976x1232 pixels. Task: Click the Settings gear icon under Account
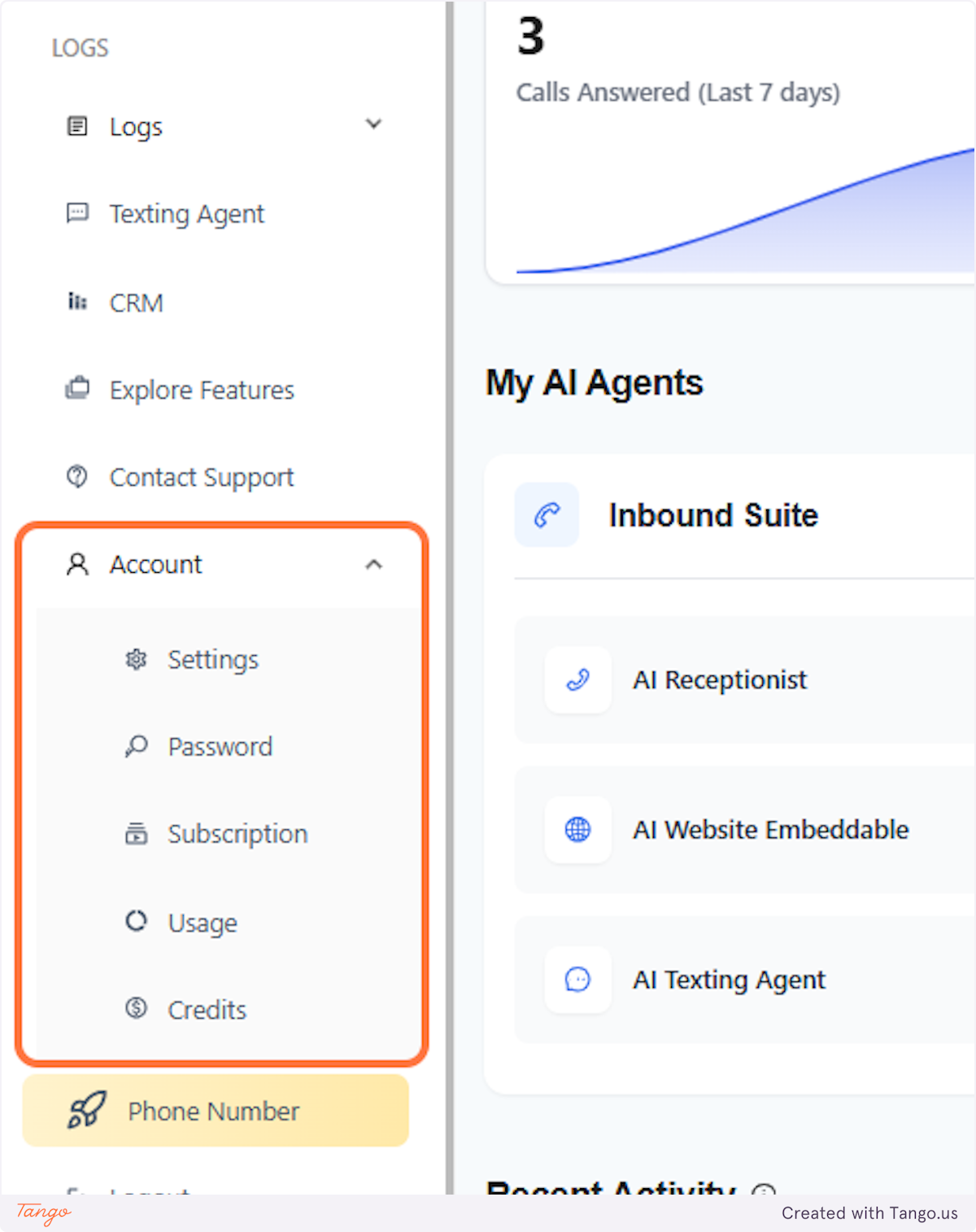point(136,660)
